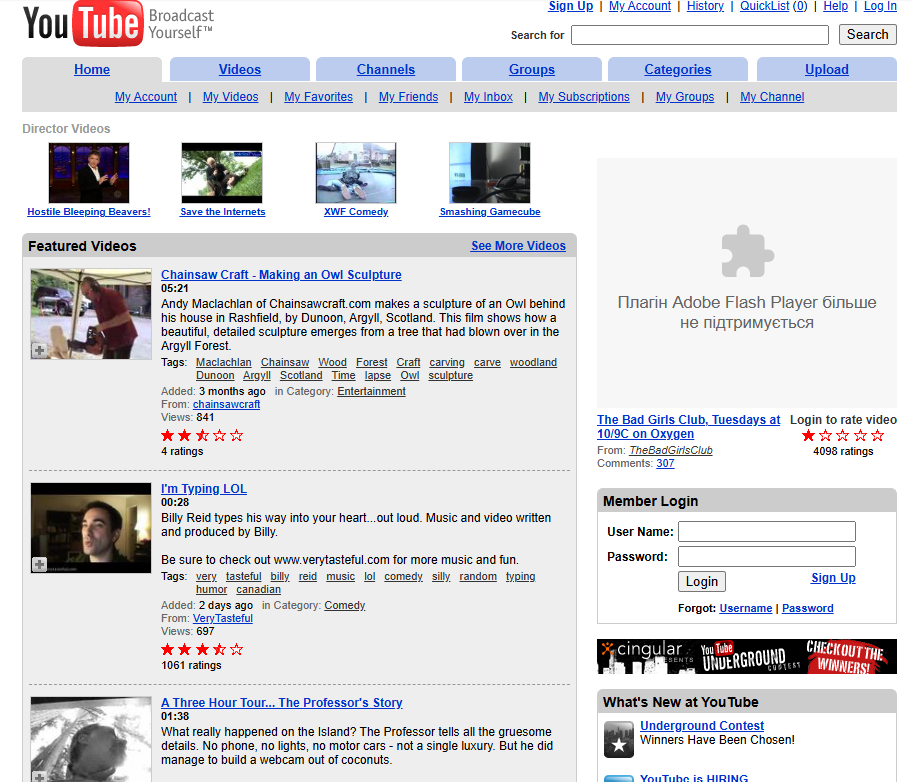The image size is (912, 782).
Task: Open Chainsaw Craft - Making an Owl Sculpture title
Action: tap(281, 275)
